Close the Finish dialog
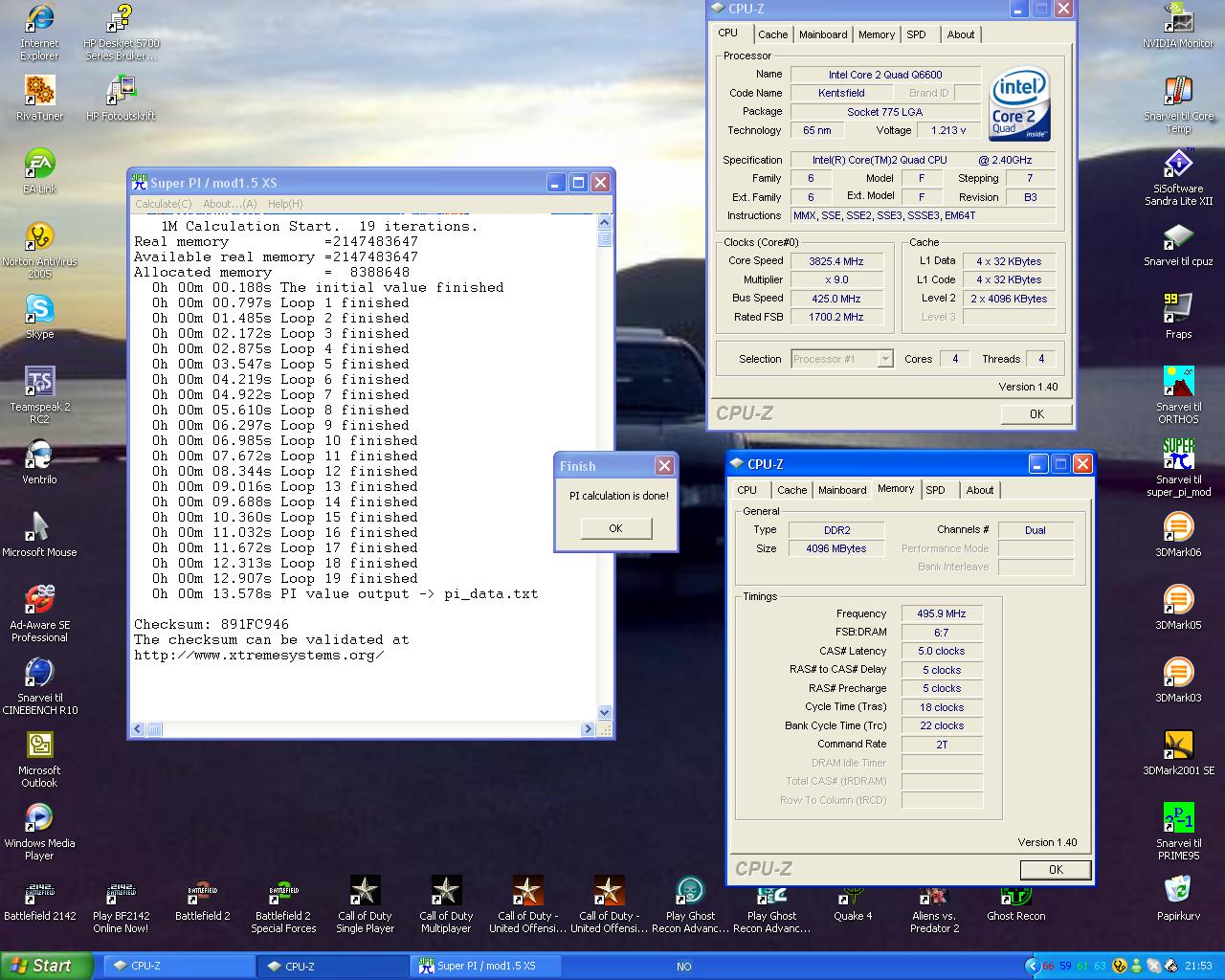 point(664,466)
